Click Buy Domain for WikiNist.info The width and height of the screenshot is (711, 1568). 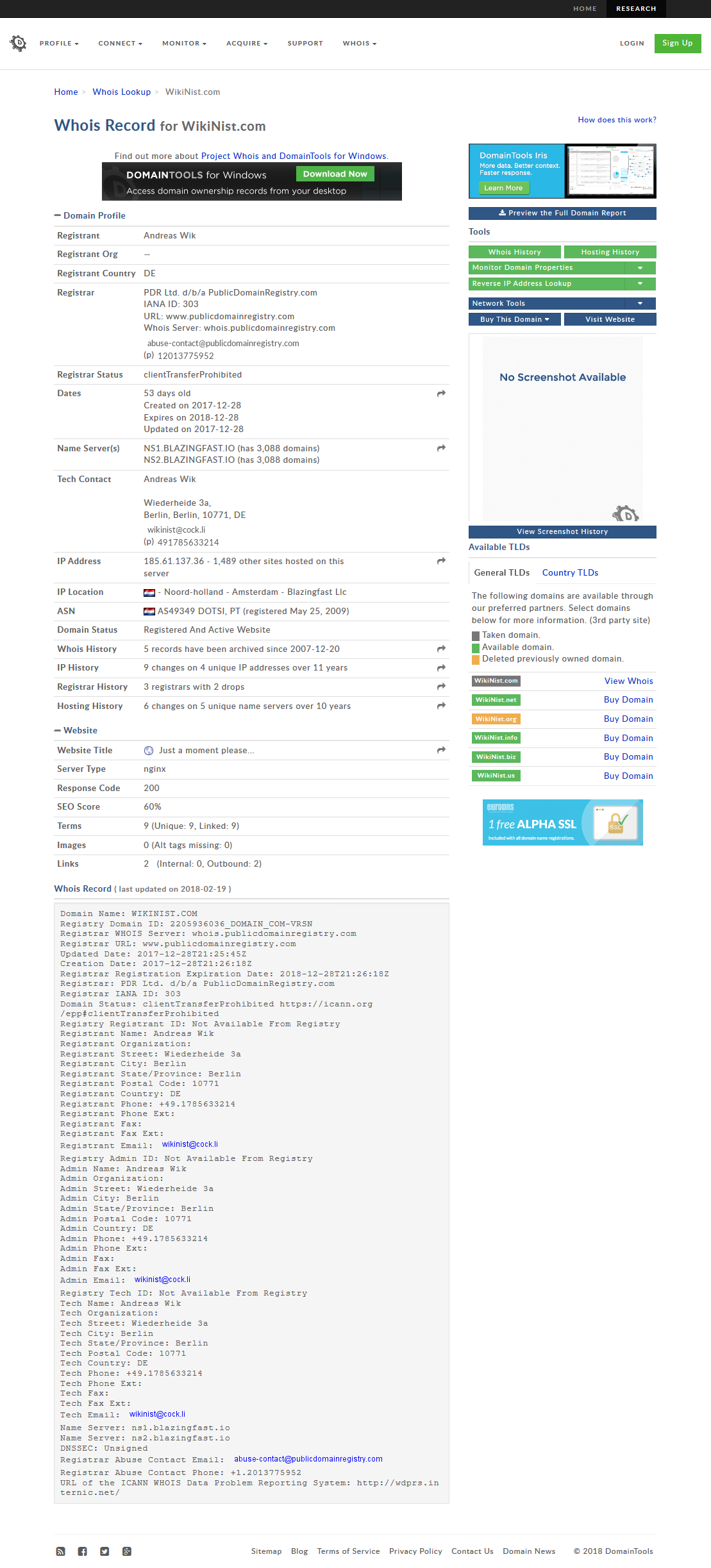point(628,738)
